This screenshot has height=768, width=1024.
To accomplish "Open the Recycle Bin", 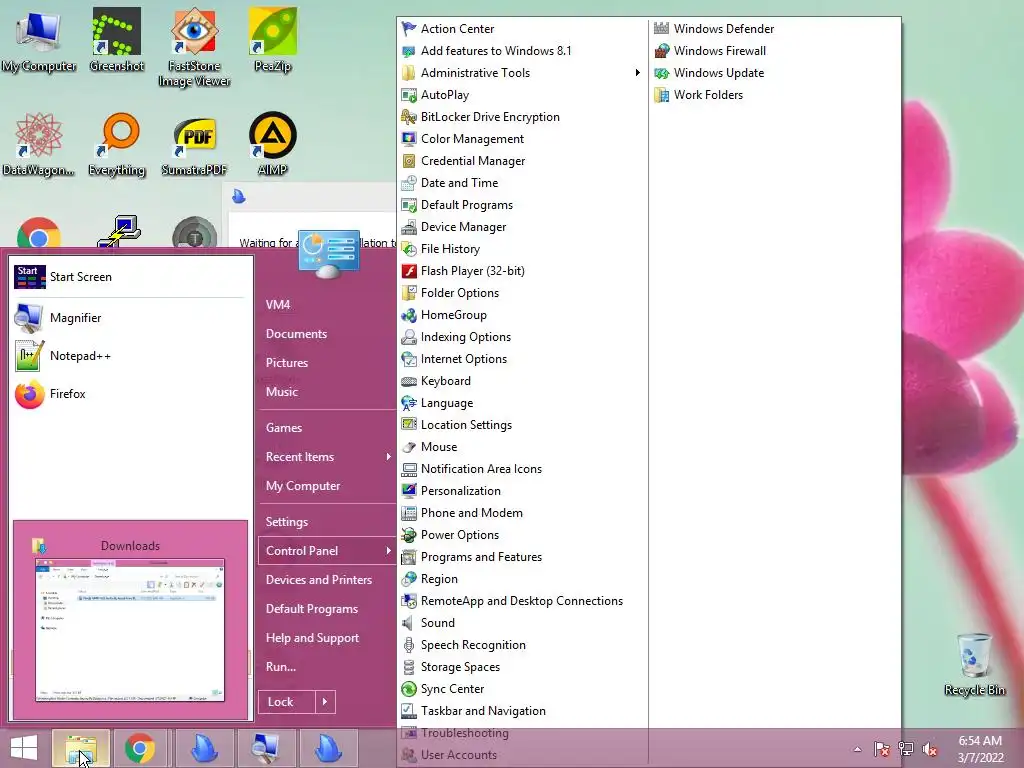I will pyautogui.click(x=974, y=664).
